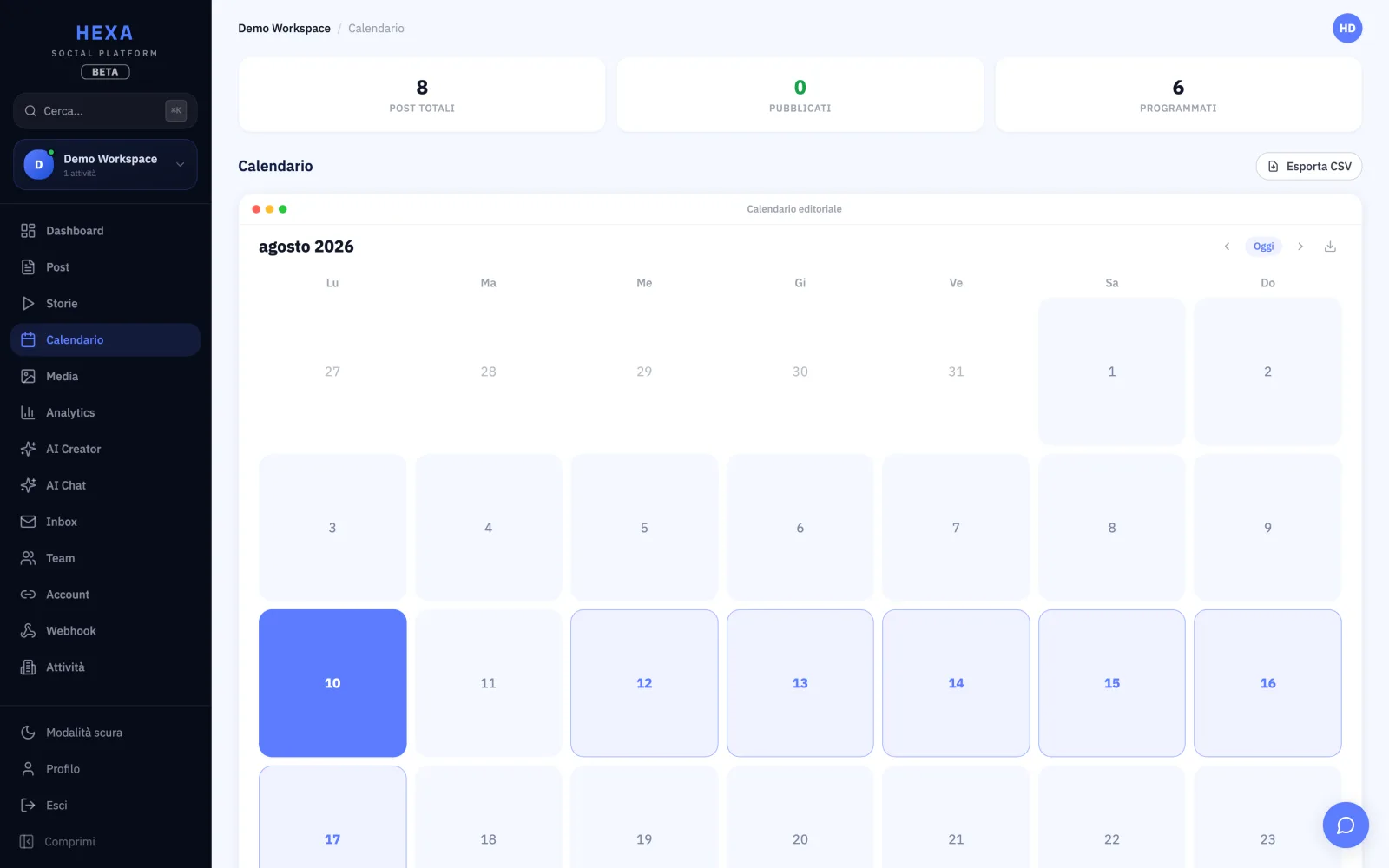Click the AI Creator sparkle icon
Viewport: 1389px width, 868px height.
(28, 450)
